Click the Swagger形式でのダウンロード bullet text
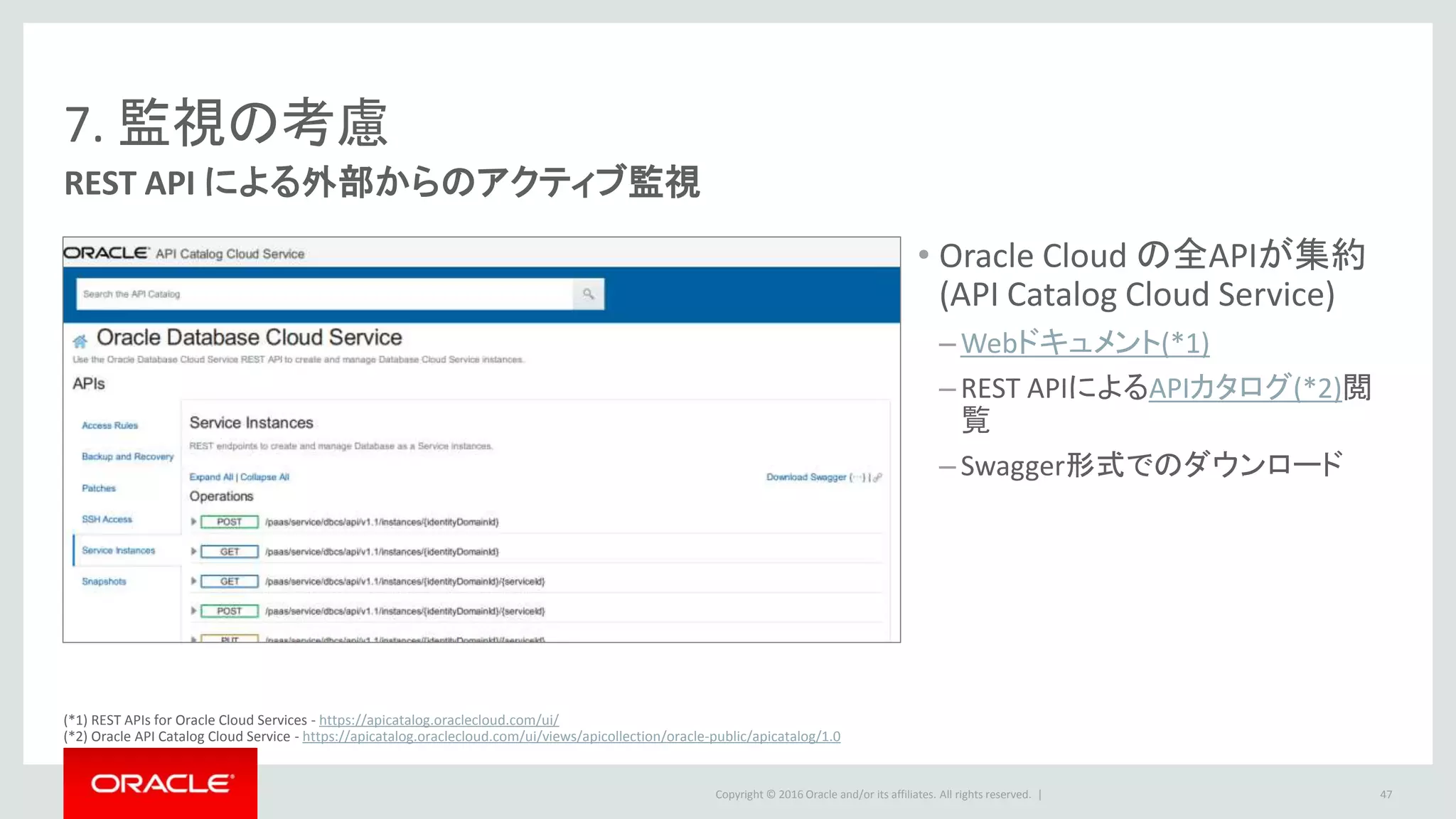Image resolution: width=1456 pixels, height=819 pixels. click(1151, 466)
